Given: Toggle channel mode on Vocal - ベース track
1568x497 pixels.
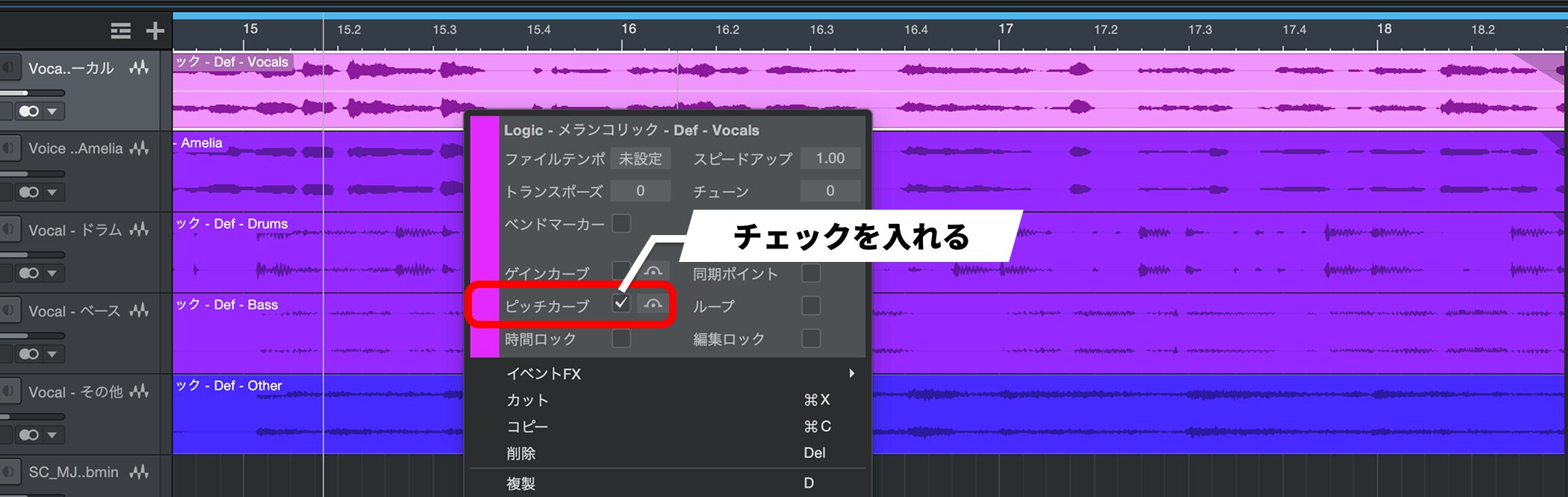Looking at the screenshot, I should point(29,354).
